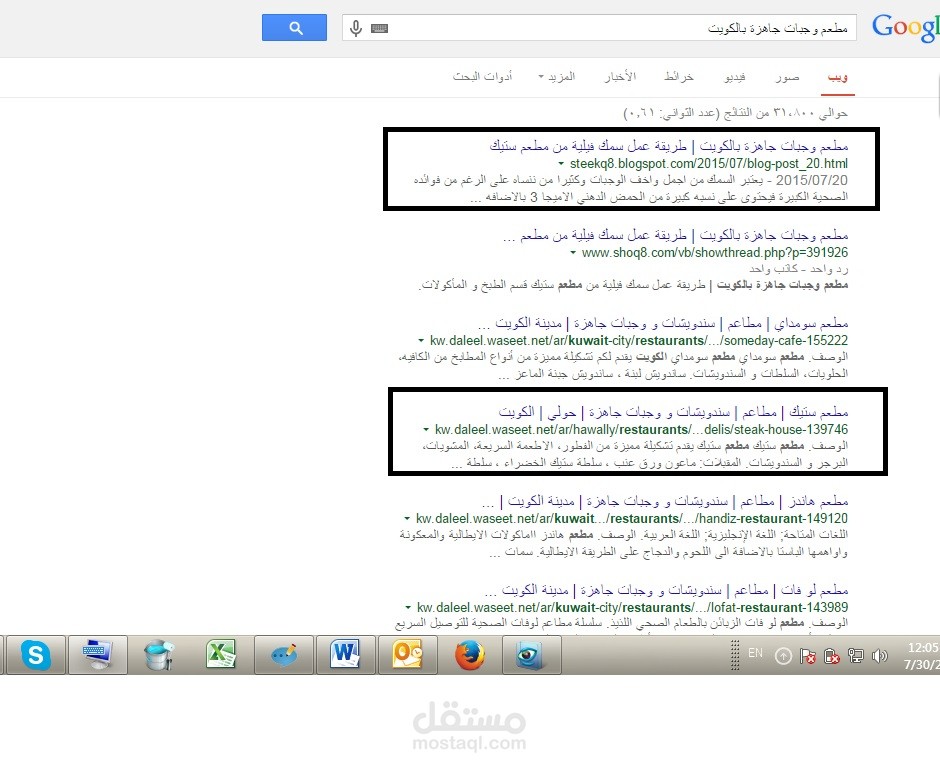Open the computer keyboard app in taskbar
The width and height of the screenshot is (940, 768).
(x=97, y=655)
